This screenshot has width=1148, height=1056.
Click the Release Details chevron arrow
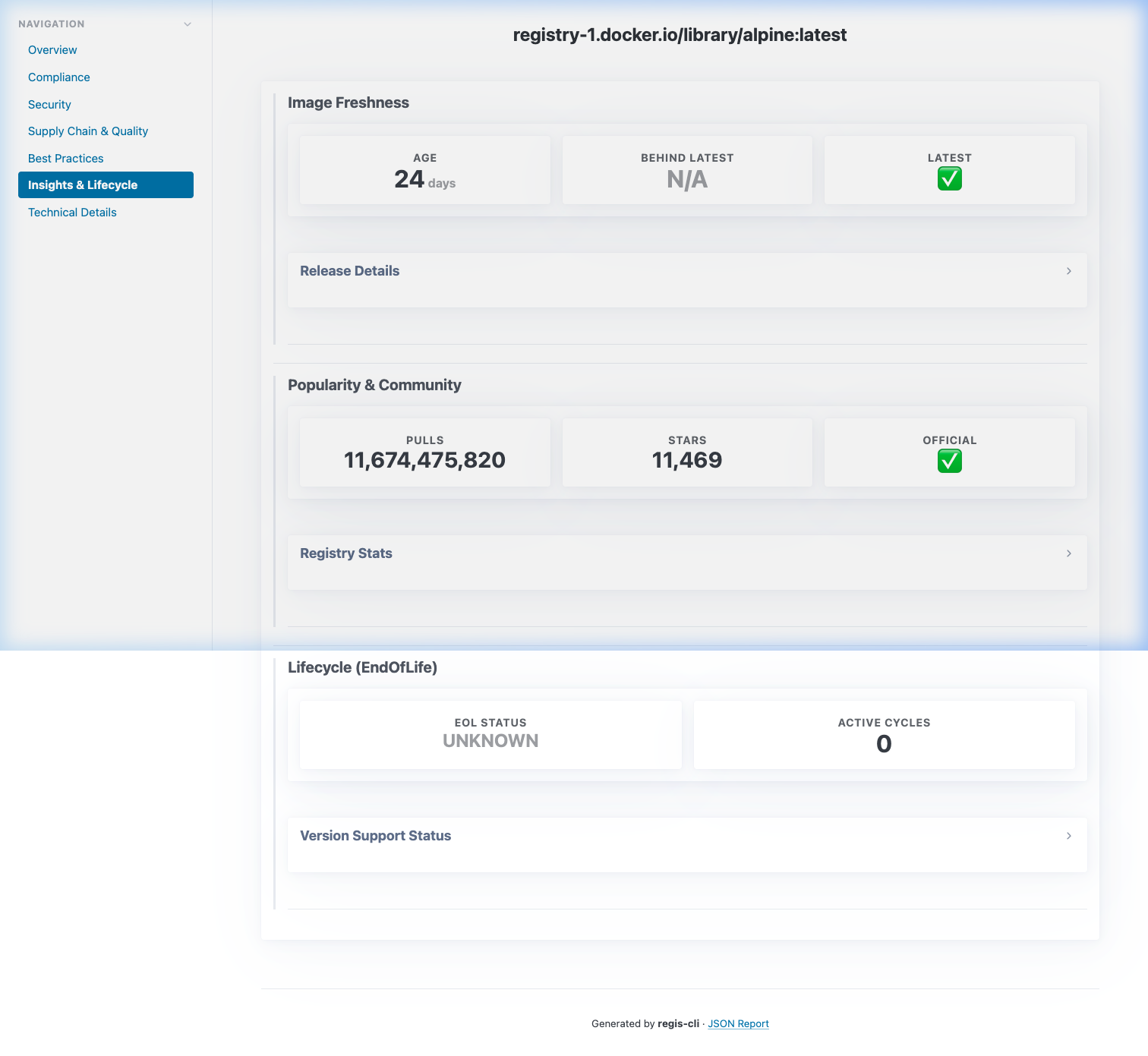coord(1068,271)
